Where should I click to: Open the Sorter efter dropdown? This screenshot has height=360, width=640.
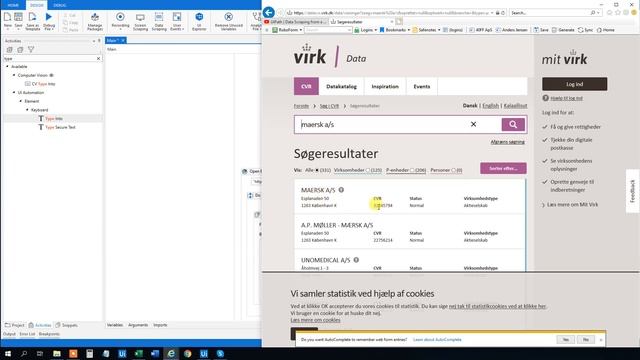pos(503,168)
